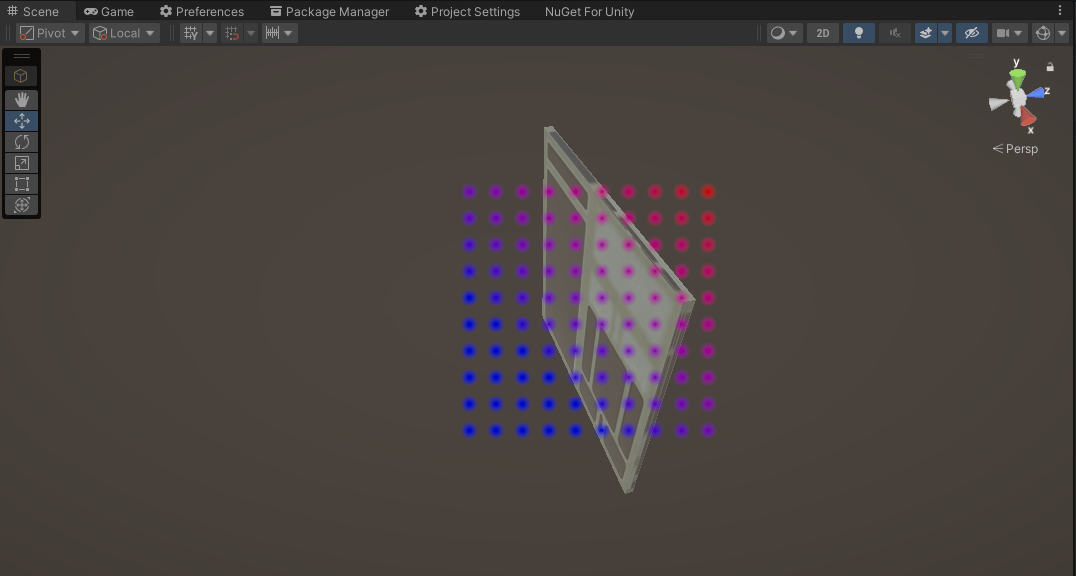The height and width of the screenshot is (576, 1076).
Task: Toggle gizmo visibility eye icon
Action: [x=971, y=33]
